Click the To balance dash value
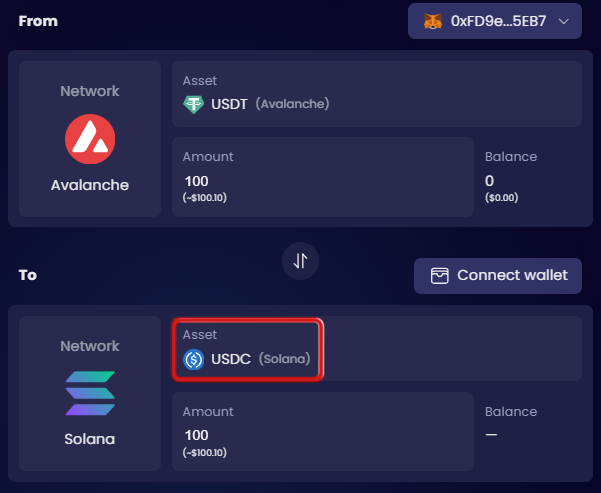The height and width of the screenshot is (493, 601). pos(491,435)
